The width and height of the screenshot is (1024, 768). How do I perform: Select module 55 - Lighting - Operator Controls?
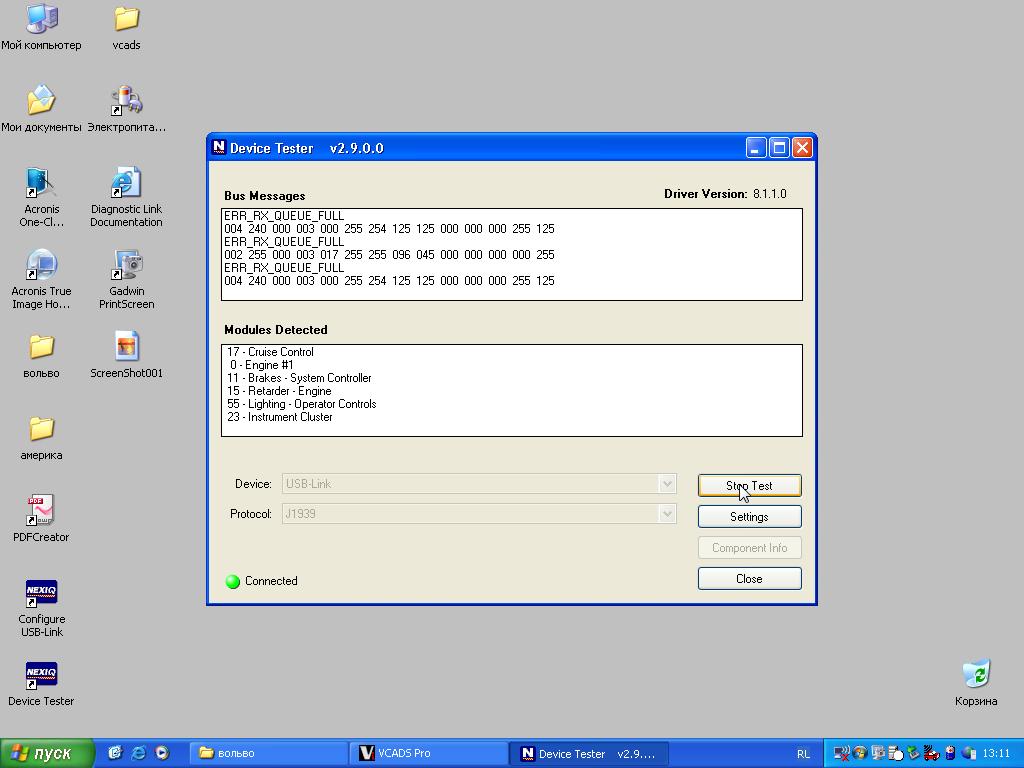click(x=302, y=404)
